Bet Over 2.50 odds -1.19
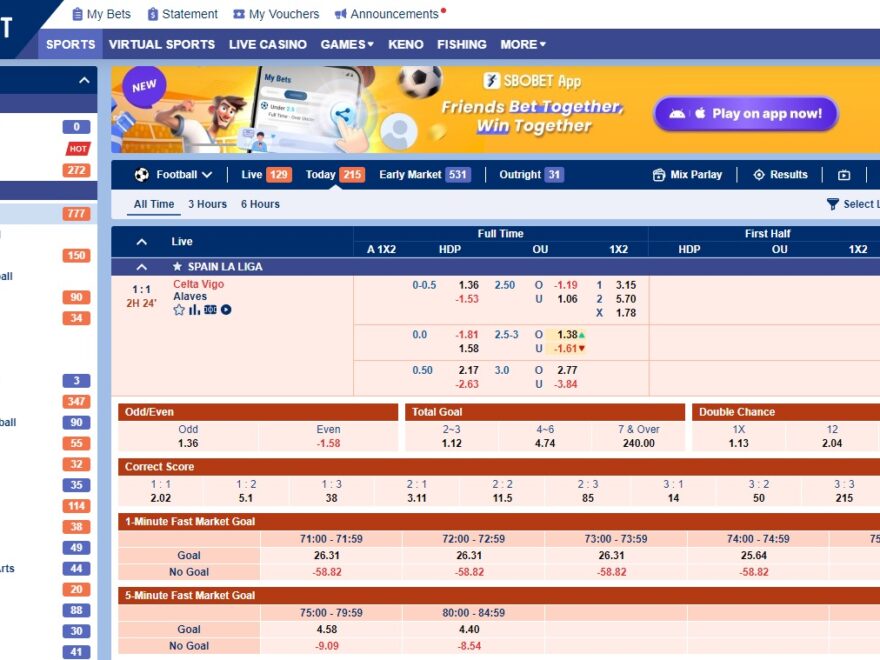 (x=566, y=285)
